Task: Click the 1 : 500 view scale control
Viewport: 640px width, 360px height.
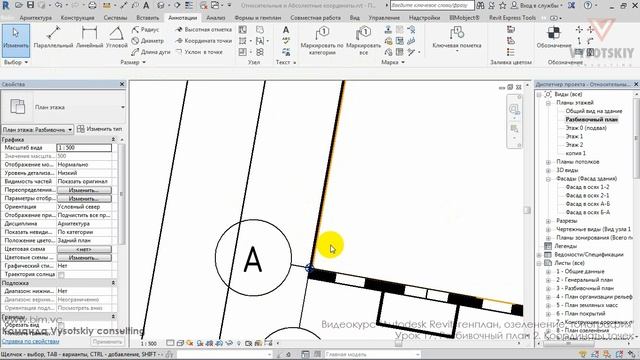Action: click(x=149, y=344)
